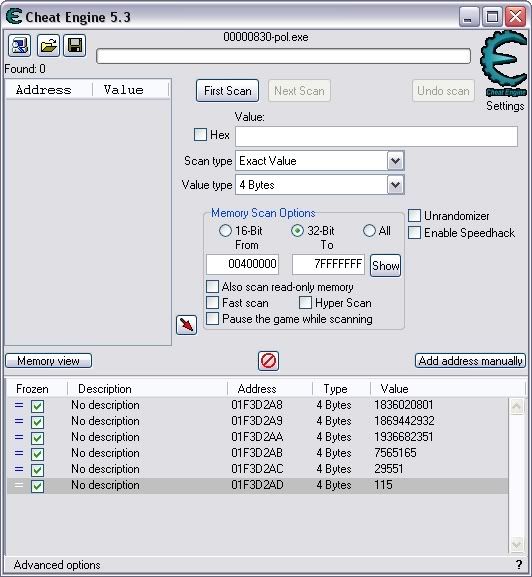Image resolution: width=532 pixels, height=577 pixels.
Task: Click freeze indicator for address 01F3D2AC
Action: tap(19, 469)
